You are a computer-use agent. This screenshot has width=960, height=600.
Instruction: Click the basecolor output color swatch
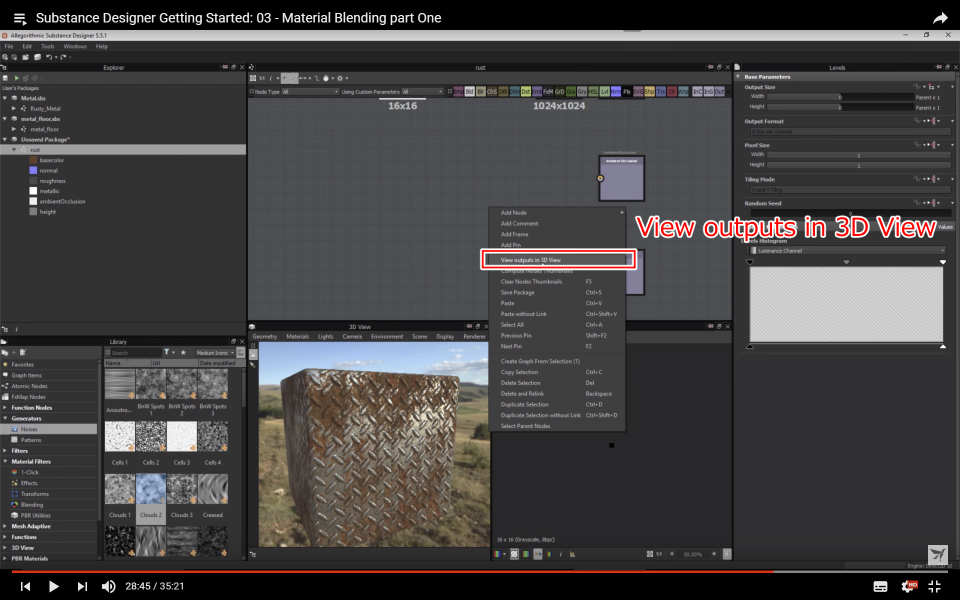33,160
